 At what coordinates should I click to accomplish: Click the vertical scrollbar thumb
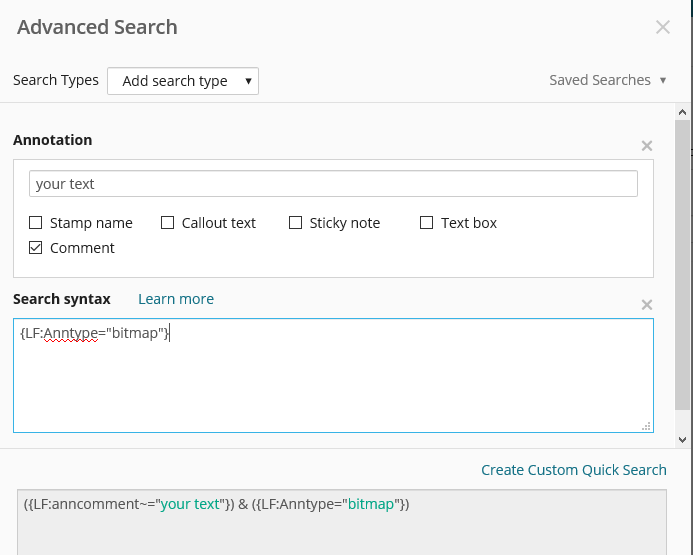pyautogui.click(x=682, y=265)
